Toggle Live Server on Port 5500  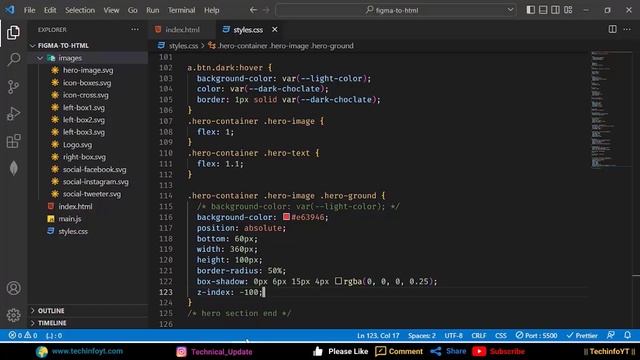click(536, 335)
